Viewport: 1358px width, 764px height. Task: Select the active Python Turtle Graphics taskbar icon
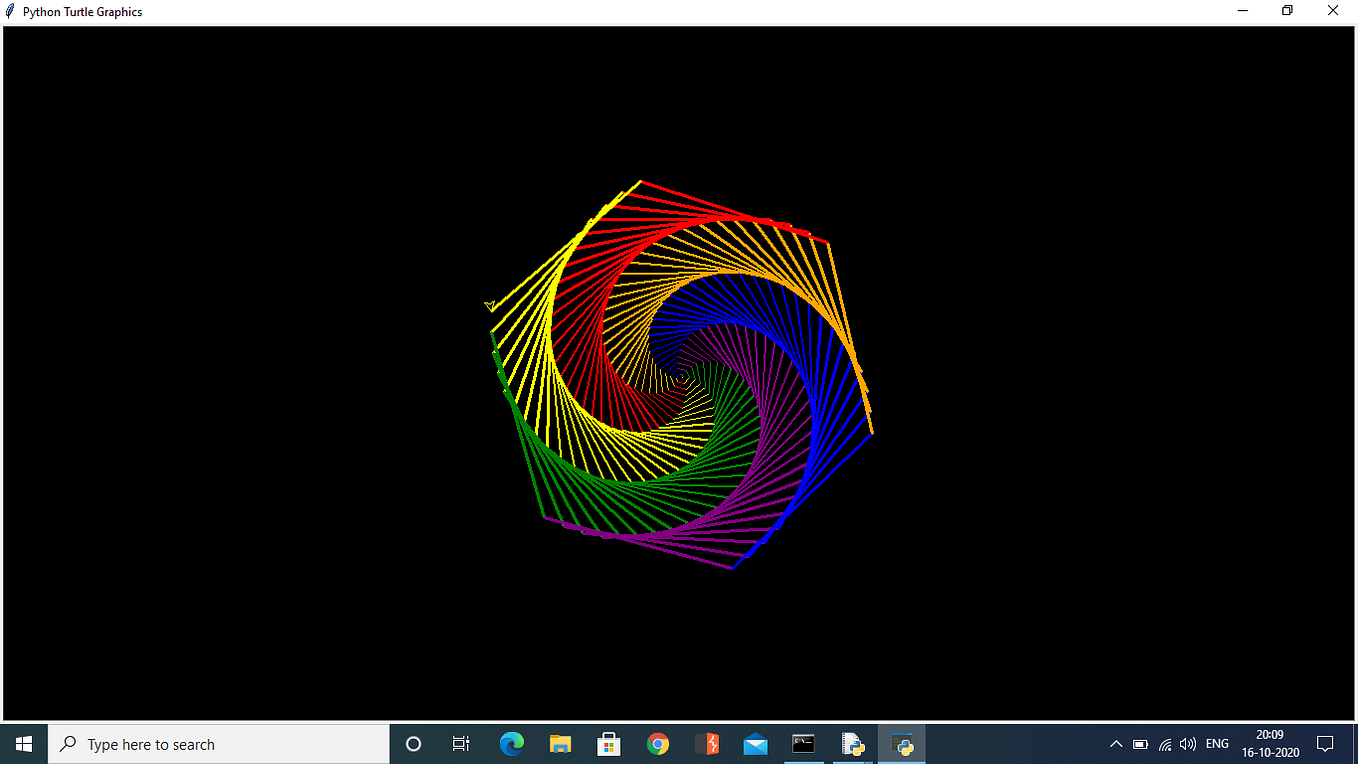coord(901,744)
